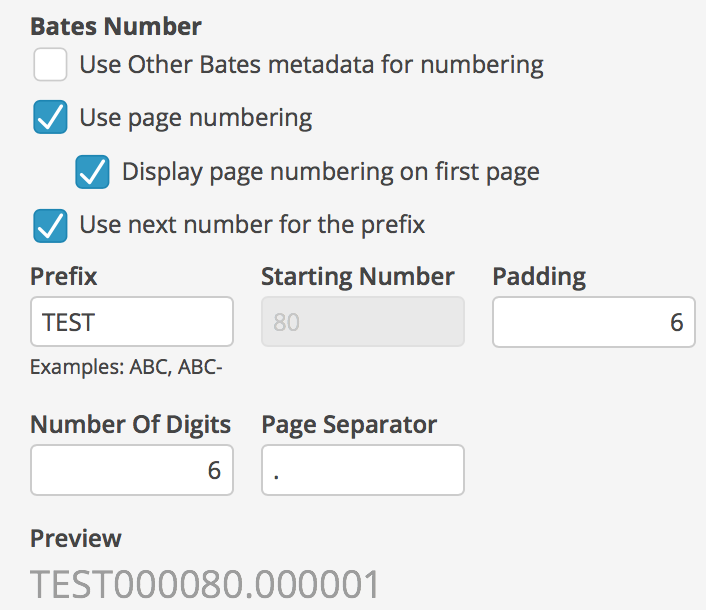
Task: Click the Prefix field label
Action: [x=63, y=276]
